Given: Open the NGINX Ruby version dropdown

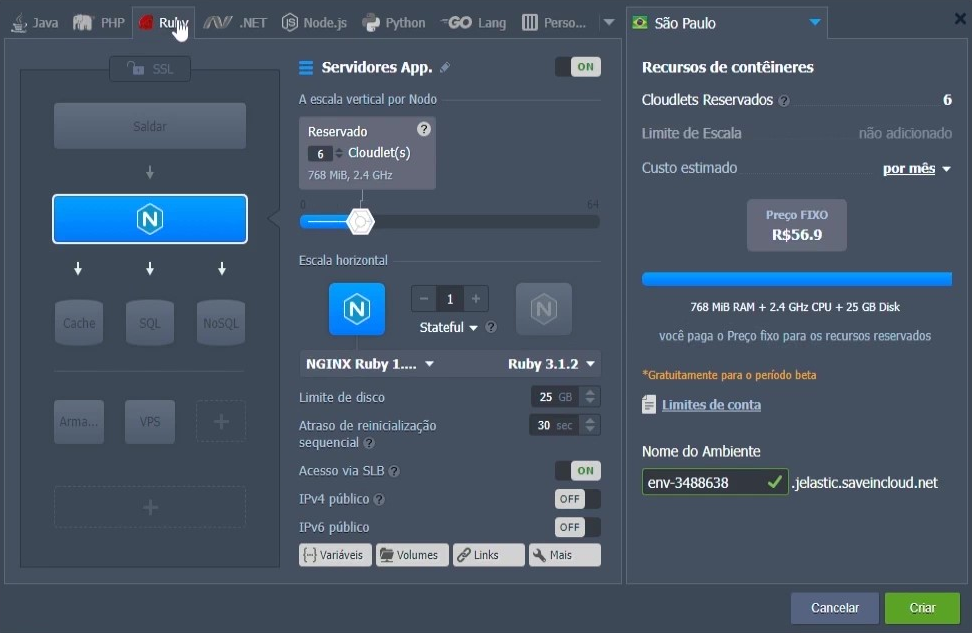Looking at the screenshot, I should click(x=369, y=364).
